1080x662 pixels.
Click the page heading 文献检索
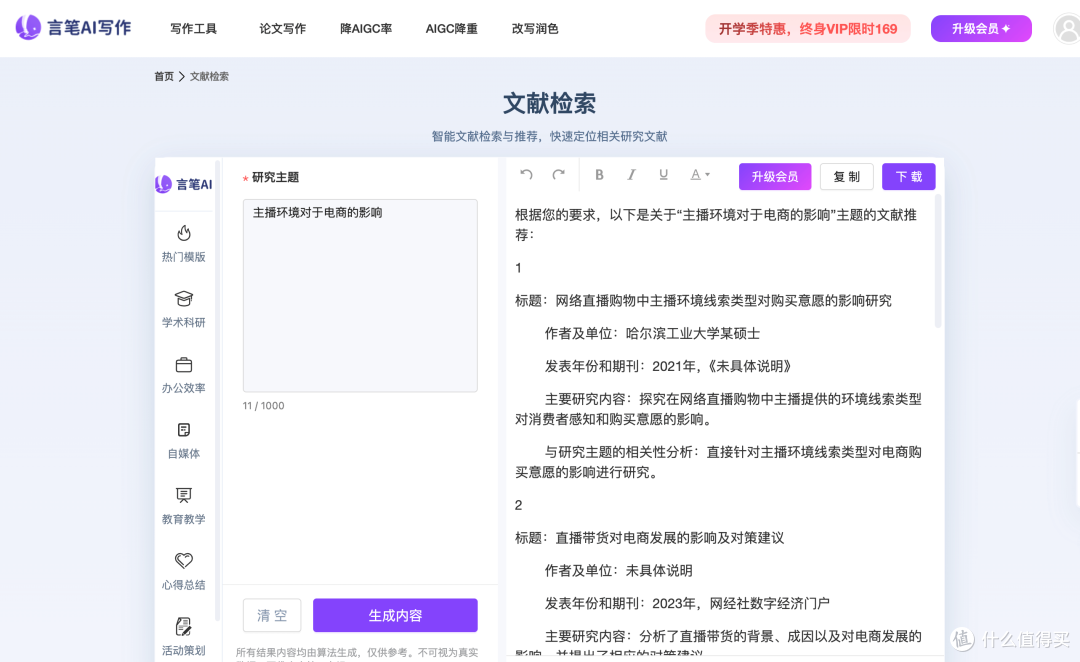click(549, 103)
